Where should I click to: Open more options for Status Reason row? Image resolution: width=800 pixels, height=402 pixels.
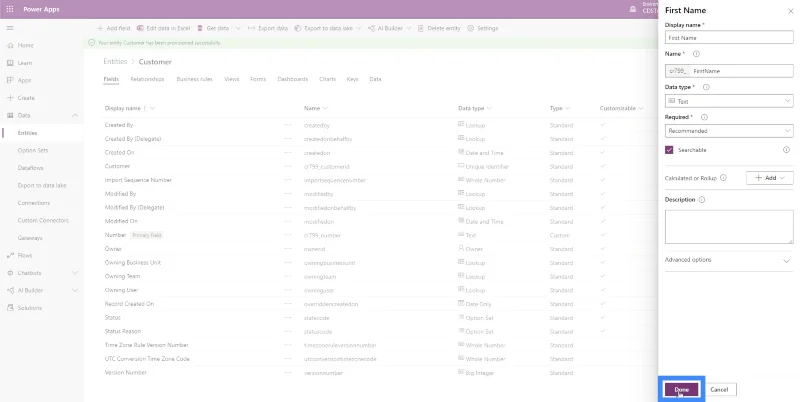(x=288, y=332)
